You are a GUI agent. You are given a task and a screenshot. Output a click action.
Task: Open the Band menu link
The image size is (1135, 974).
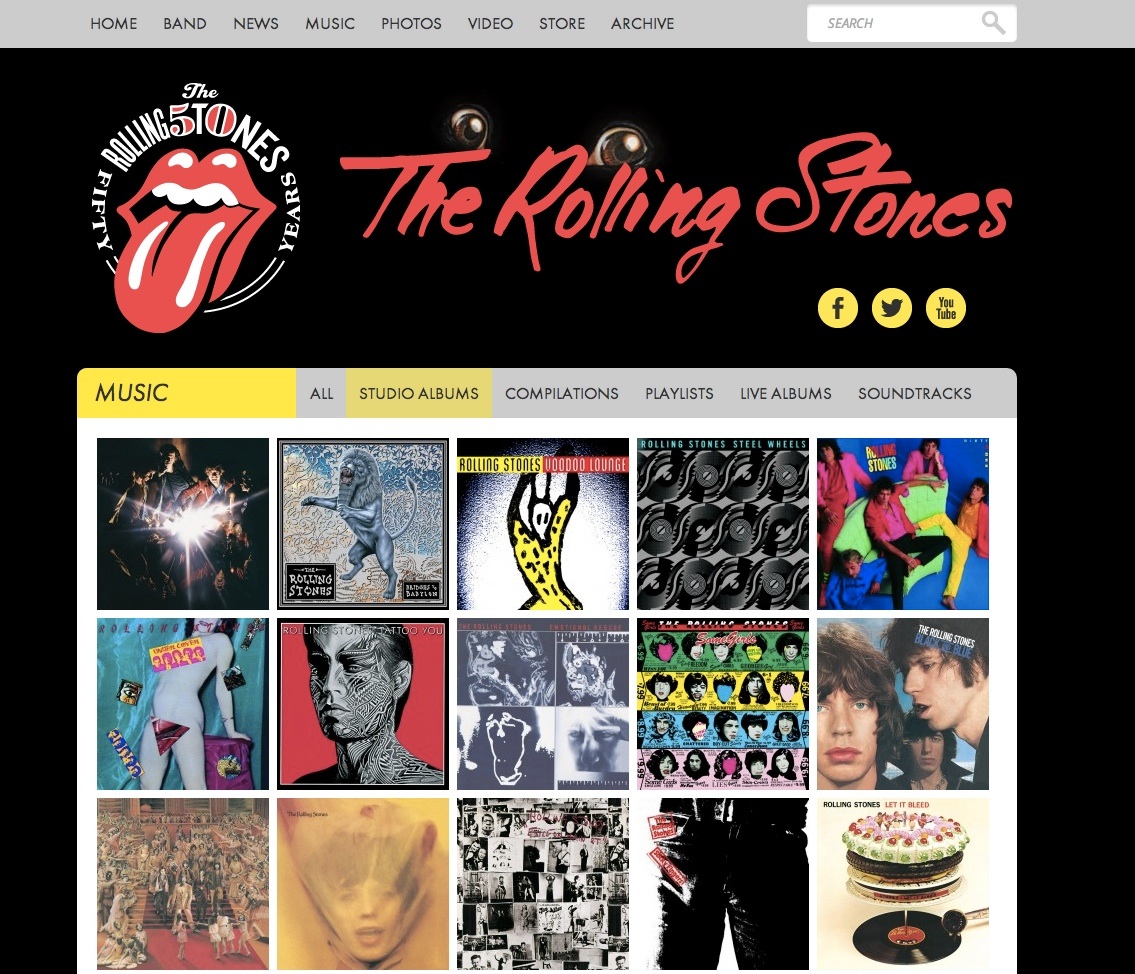pyautogui.click(x=185, y=24)
